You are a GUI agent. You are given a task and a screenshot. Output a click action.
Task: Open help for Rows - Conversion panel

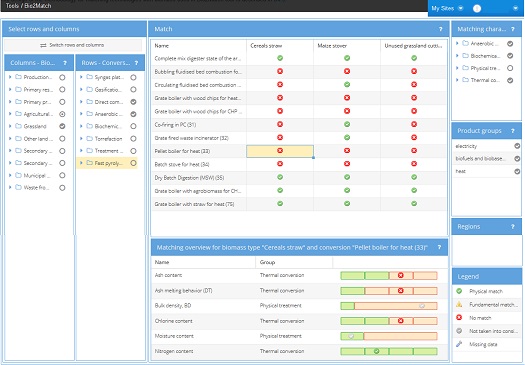click(136, 63)
